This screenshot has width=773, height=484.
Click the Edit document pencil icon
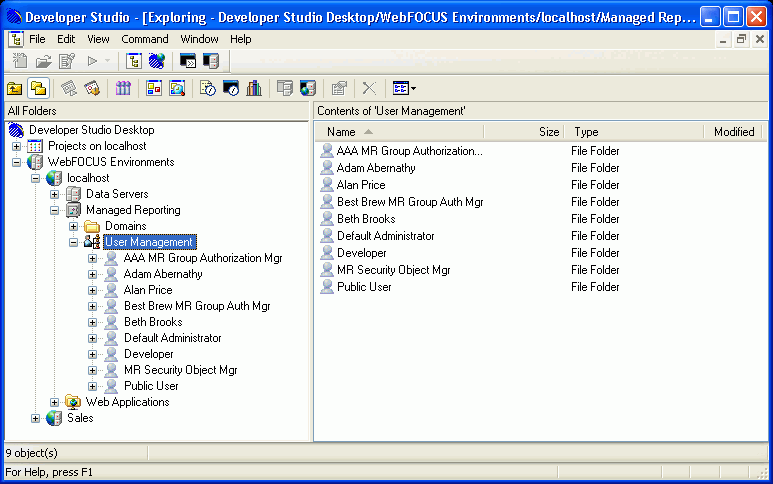click(67, 61)
